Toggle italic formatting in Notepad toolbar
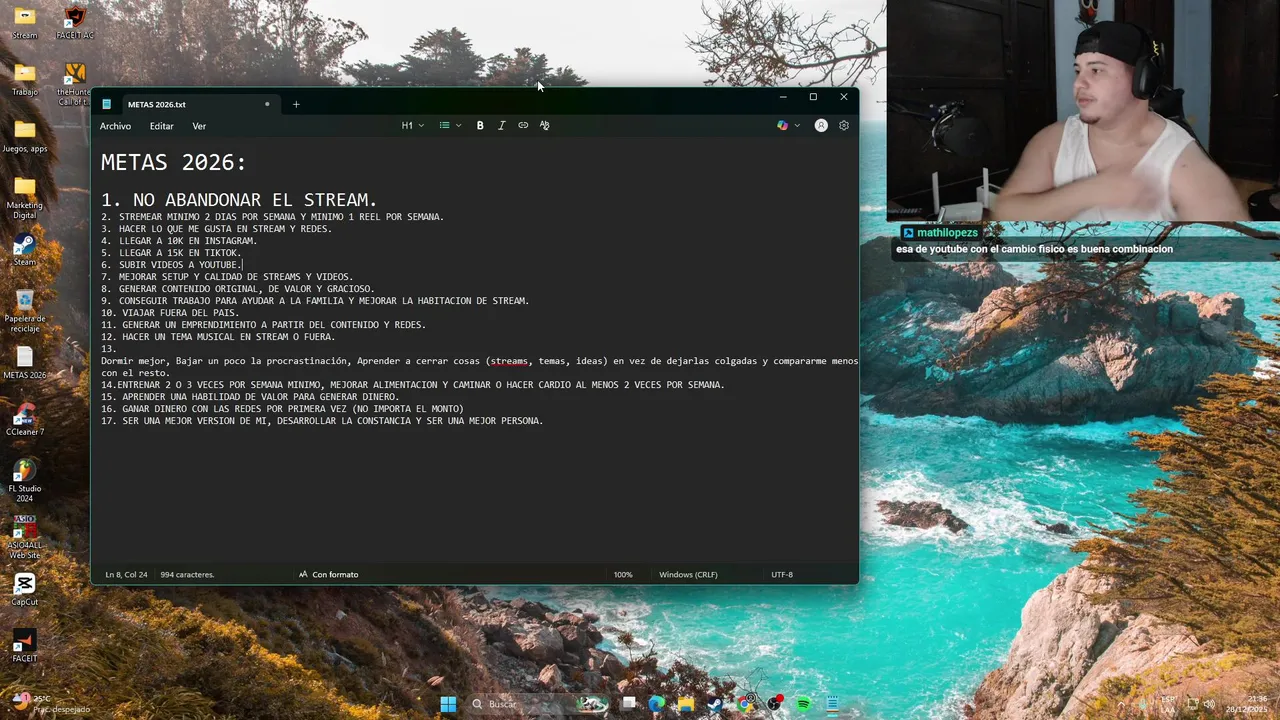Image resolution: width=1280 pixels, height=720 pixels. pyautogui.click(x=501, y=125)
